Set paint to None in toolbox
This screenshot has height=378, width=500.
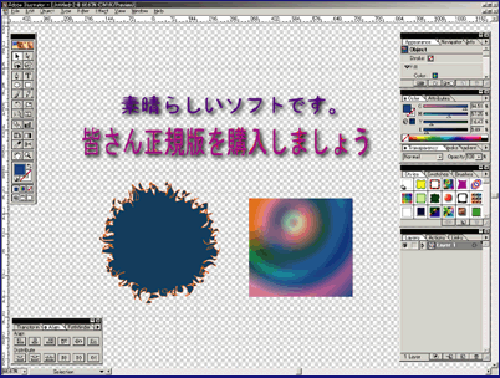(x=30, y=189)
